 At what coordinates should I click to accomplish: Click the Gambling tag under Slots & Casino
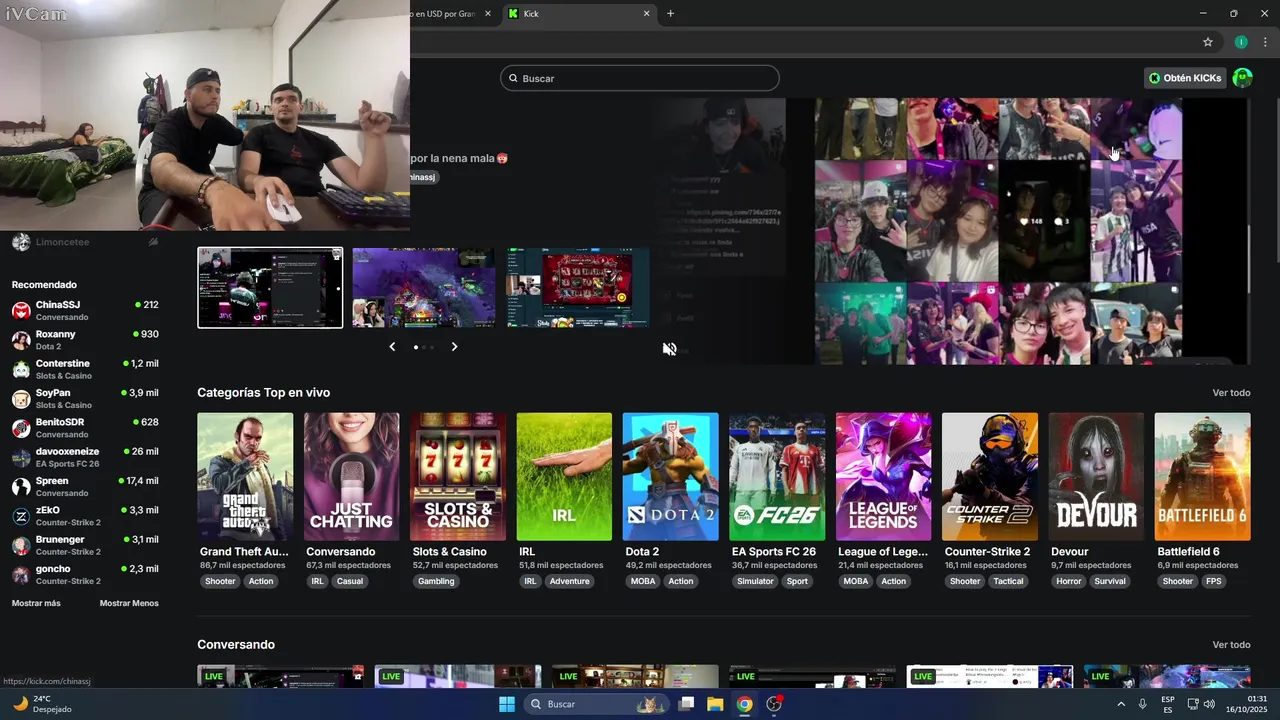tap(436, 581)
